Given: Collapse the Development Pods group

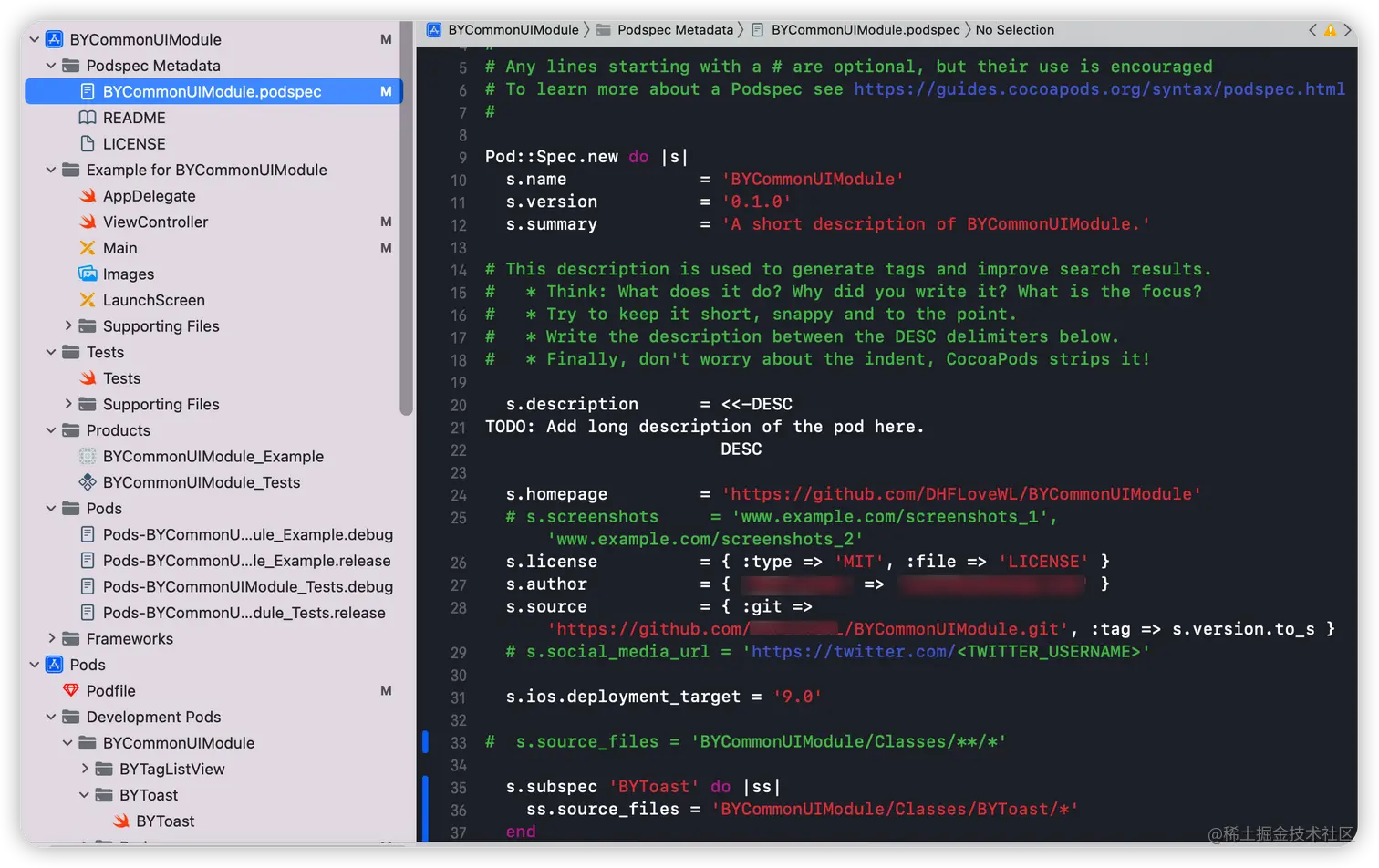Looking at the screenshot, I should tap(51, 717).
